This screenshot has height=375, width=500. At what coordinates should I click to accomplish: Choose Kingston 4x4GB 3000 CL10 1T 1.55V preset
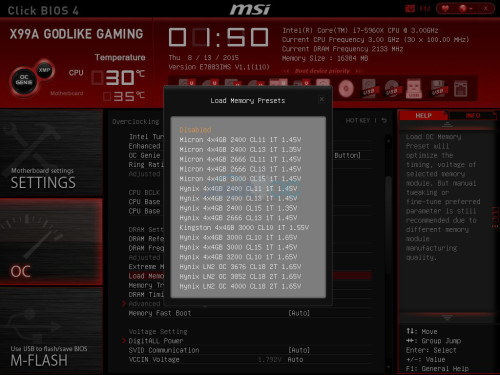244,228
